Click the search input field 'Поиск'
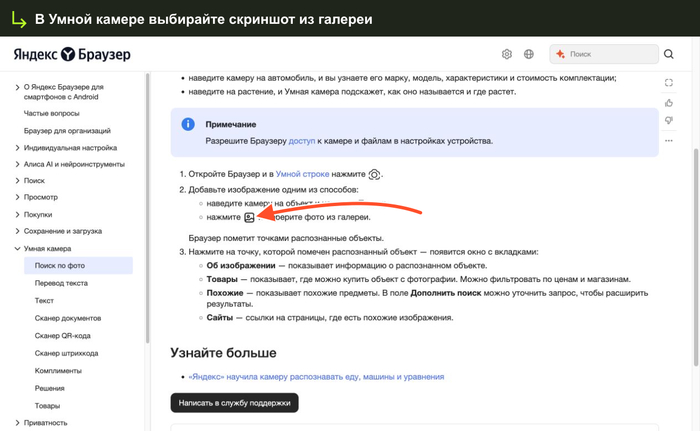 (604, 54)
